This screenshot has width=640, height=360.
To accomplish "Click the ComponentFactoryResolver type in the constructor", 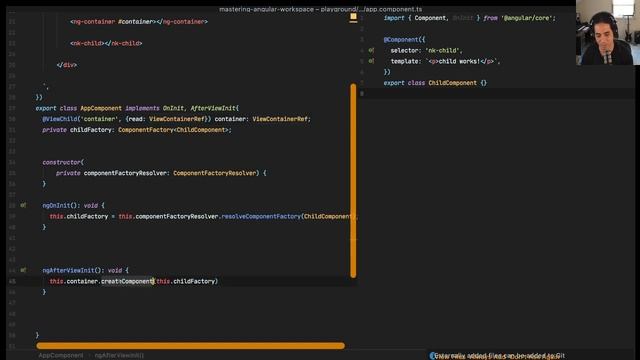I will coord(214,173).
